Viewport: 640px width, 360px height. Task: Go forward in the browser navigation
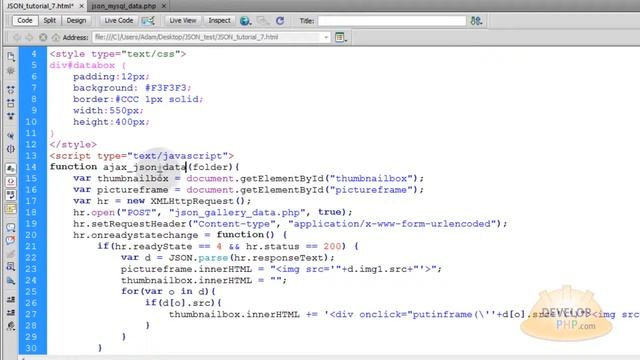click(x=29, y=37)
